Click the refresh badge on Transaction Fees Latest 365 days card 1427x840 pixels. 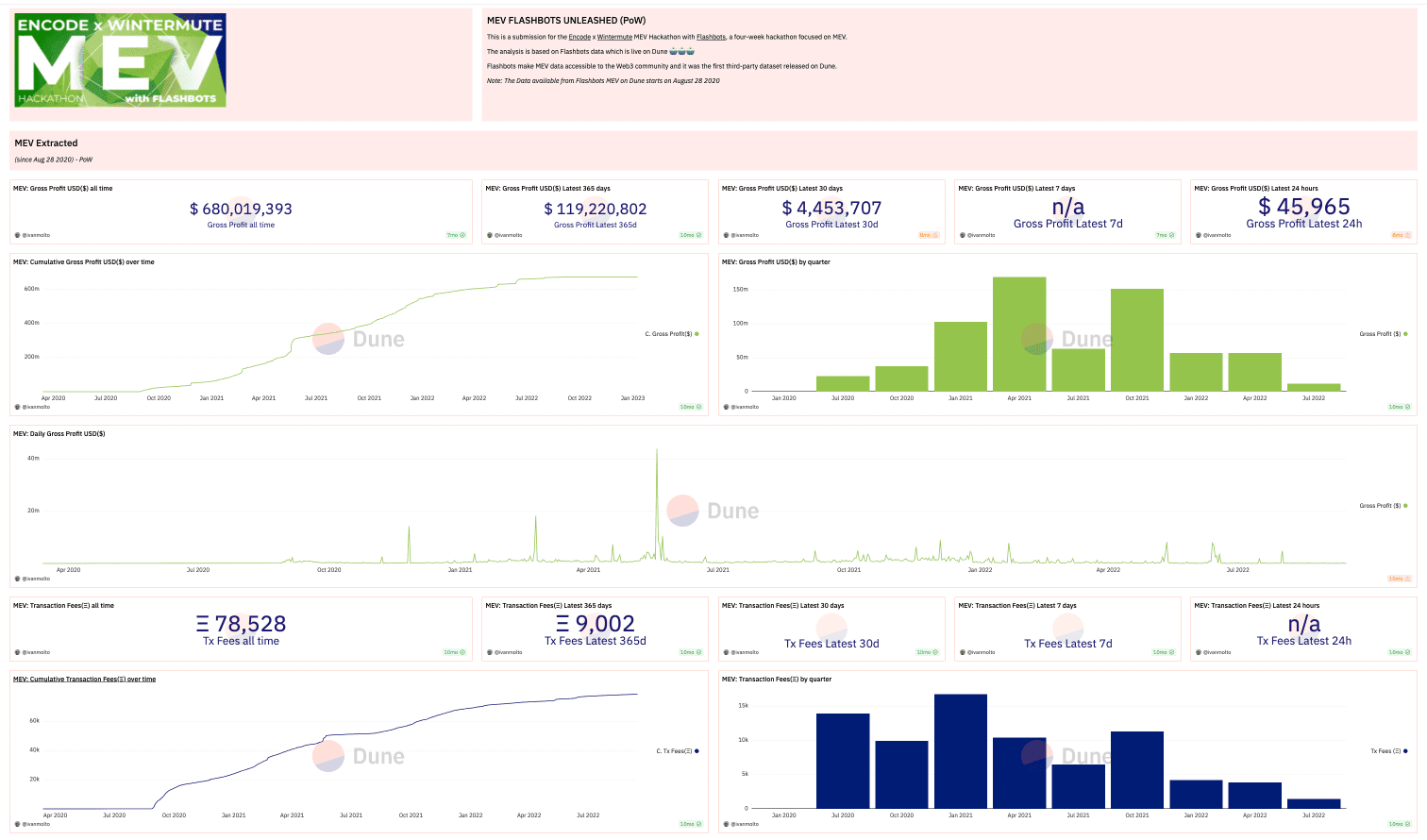coord(692,652)
